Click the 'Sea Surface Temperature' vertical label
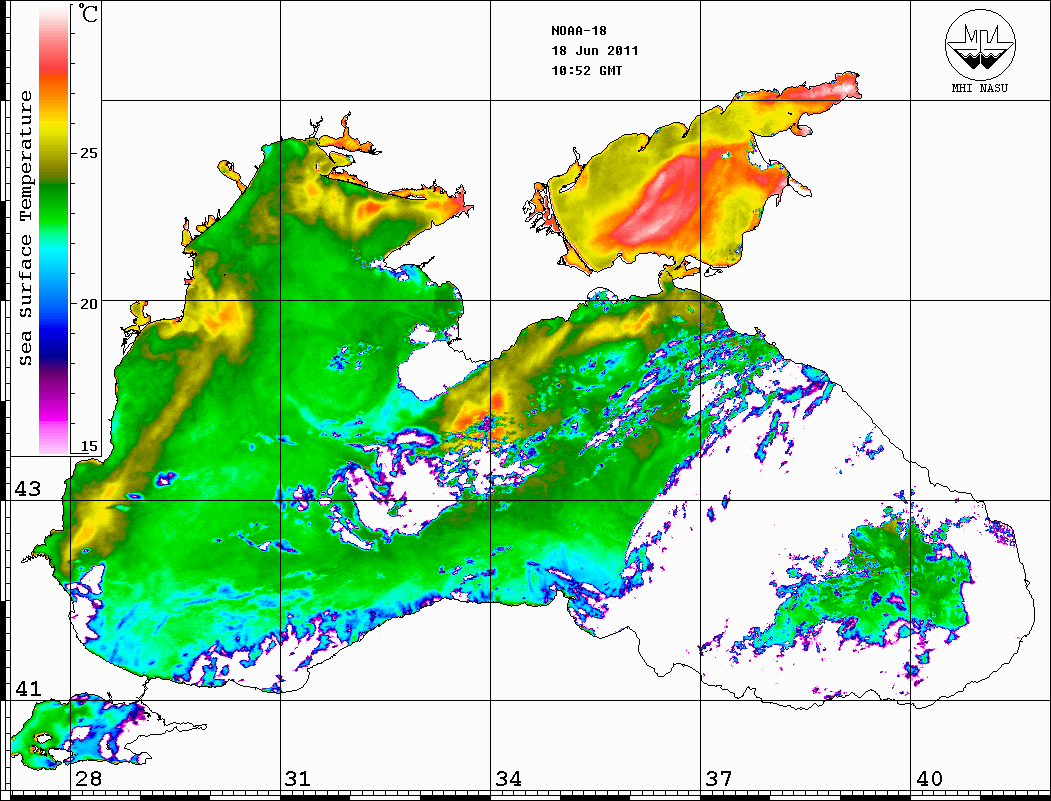1051x801 pixels. pyautogui.click(x=25, y=228)
